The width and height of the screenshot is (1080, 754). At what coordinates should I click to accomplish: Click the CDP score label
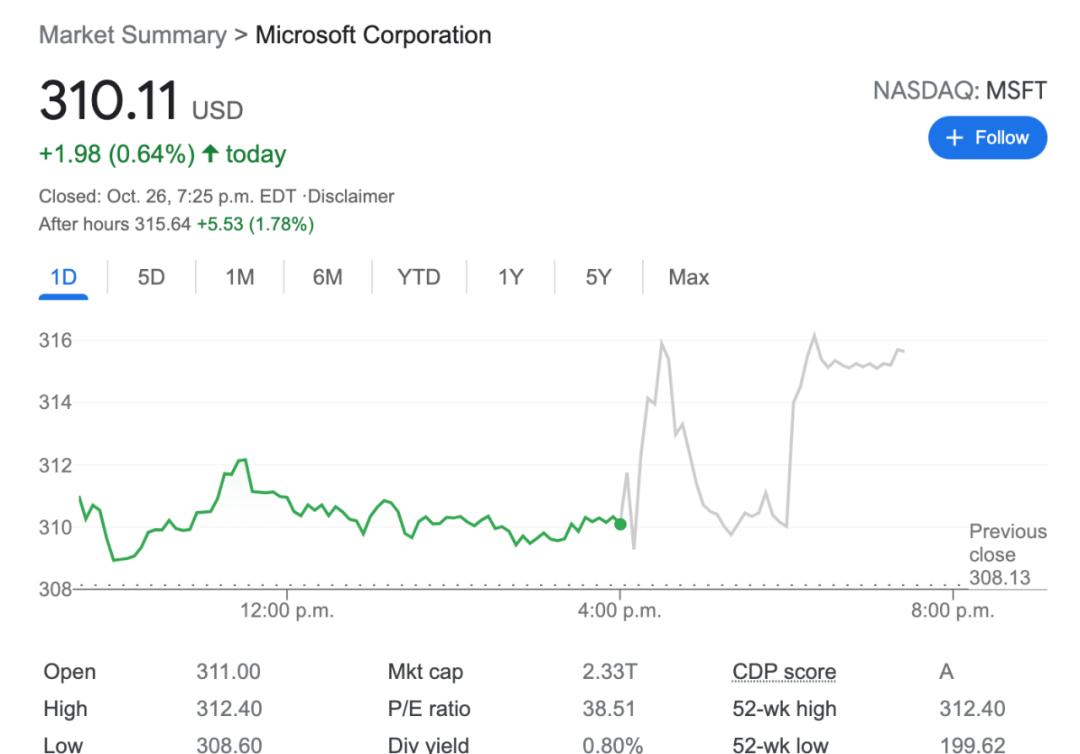pyautogui.click(x=784, y=672)
